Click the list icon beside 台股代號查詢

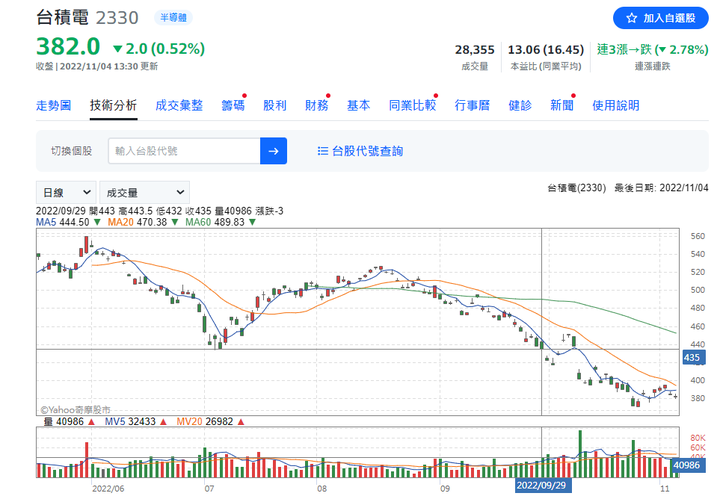[323, 151]
